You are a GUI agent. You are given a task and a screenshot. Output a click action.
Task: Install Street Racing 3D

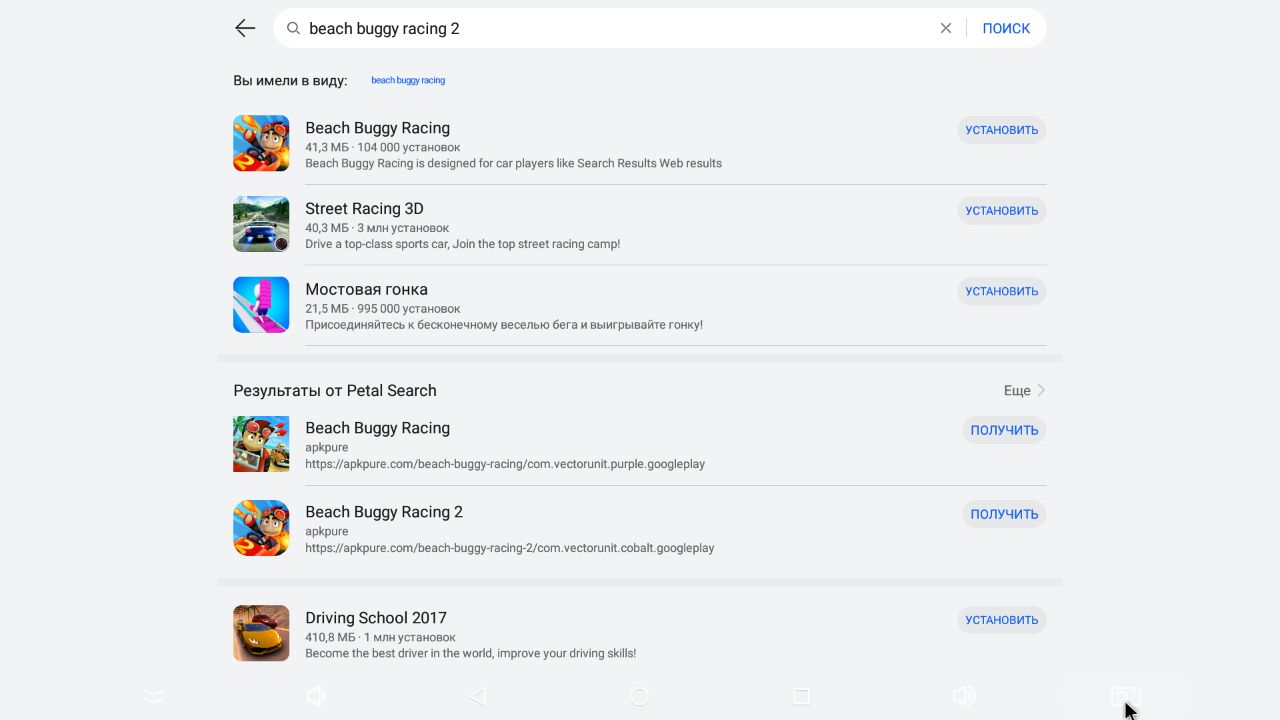pyautogui.click(x=1002, y=211)
